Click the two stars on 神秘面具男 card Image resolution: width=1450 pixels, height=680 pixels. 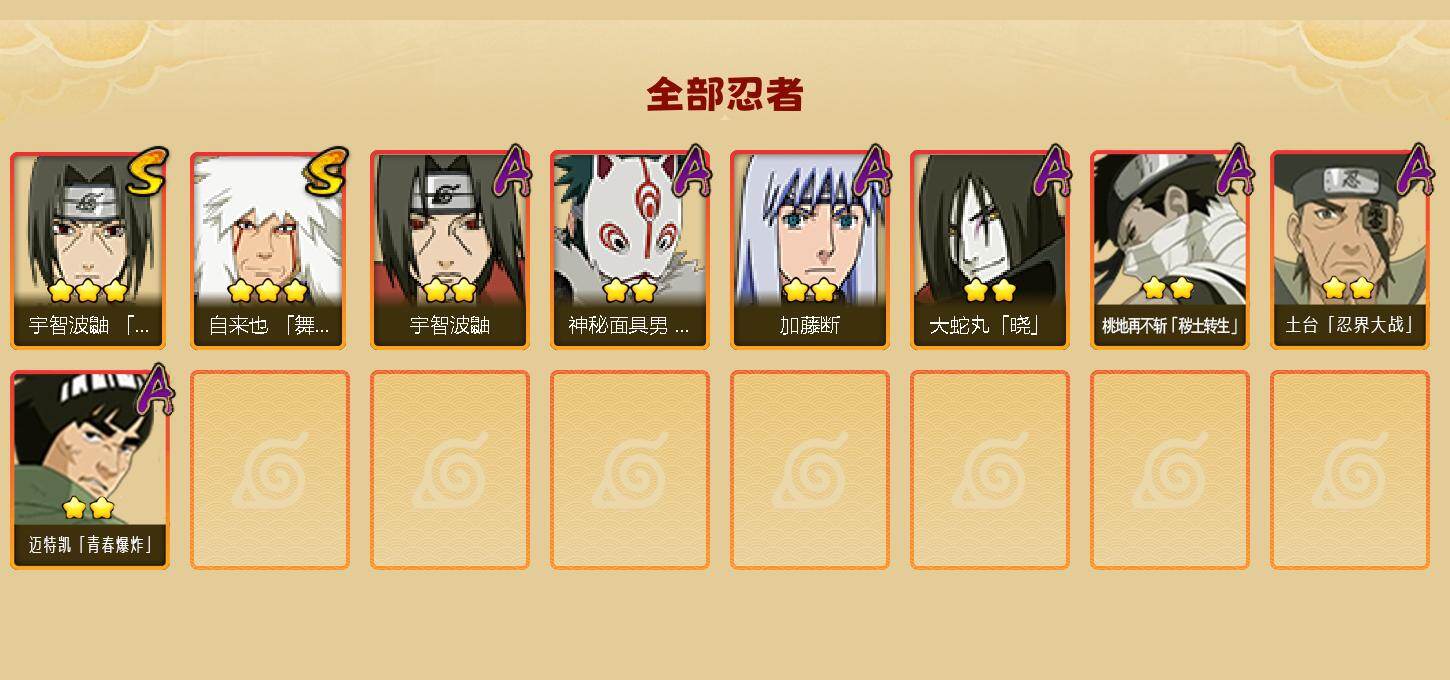630,290
